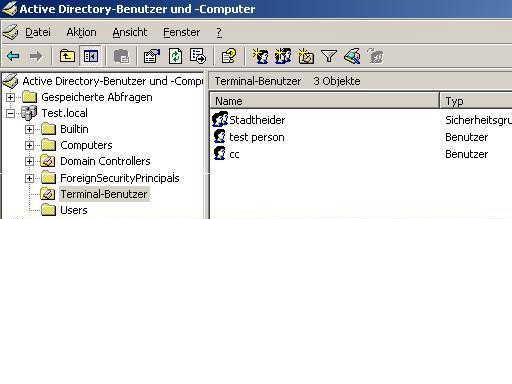Click the Terminal-Benutzer OU folder icon
Screen dimensions: 512x384
48,194
